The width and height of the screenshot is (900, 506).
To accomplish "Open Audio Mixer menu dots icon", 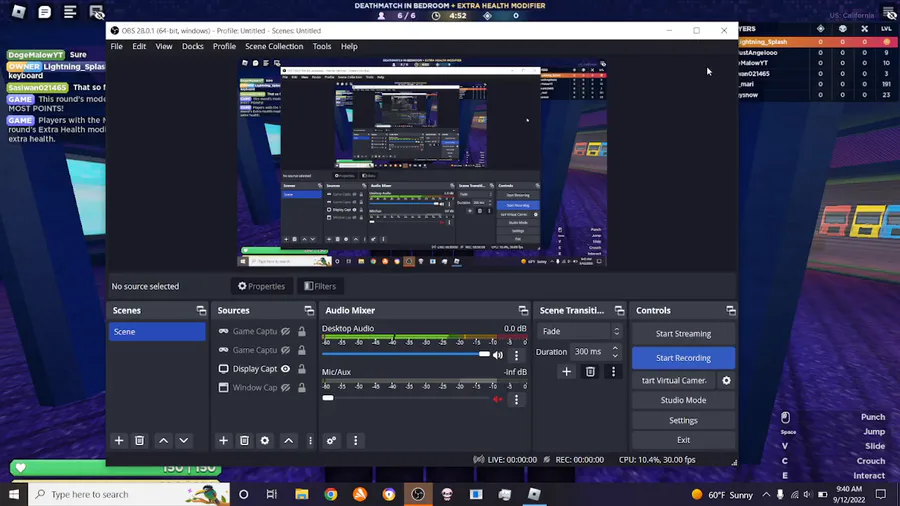I will pos(355,441).
